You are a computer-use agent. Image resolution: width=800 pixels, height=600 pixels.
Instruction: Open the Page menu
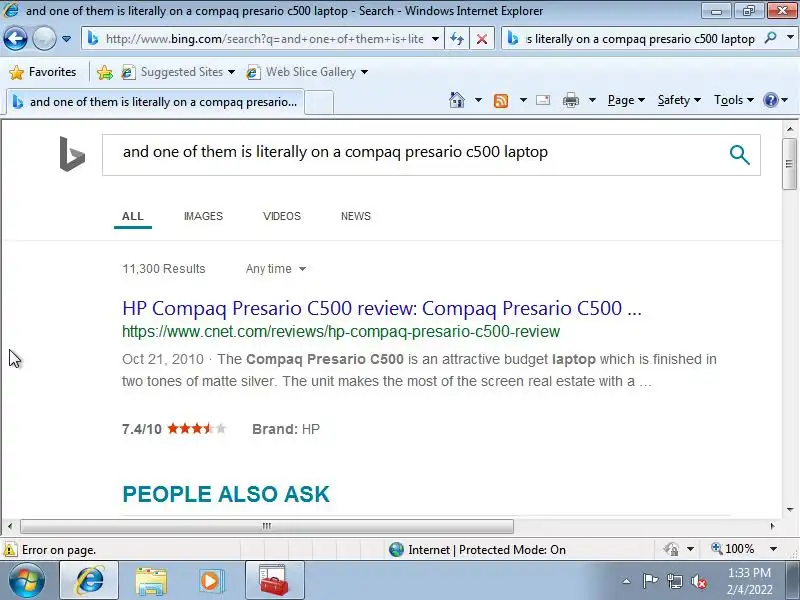pos(626,100)
